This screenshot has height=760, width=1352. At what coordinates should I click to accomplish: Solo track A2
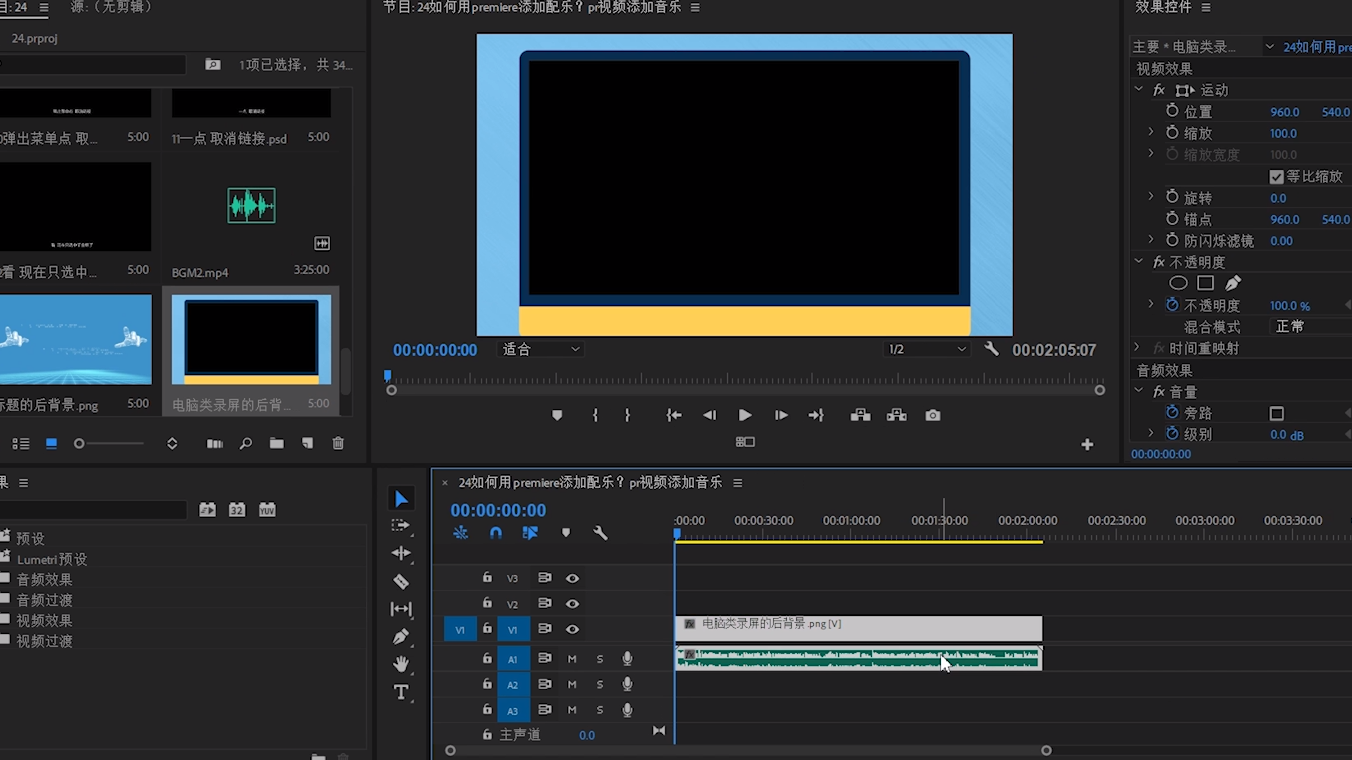pyautogui.click(x=600, y=684)
